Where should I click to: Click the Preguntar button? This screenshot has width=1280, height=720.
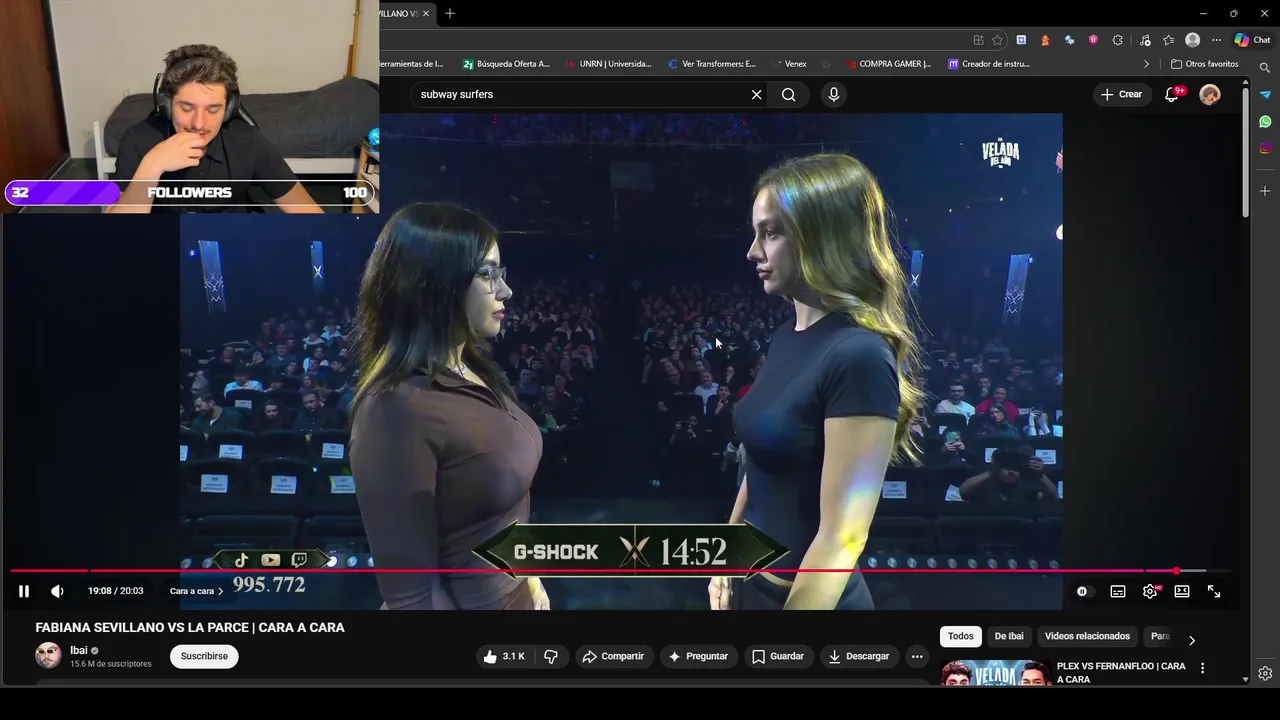[698, 656]
